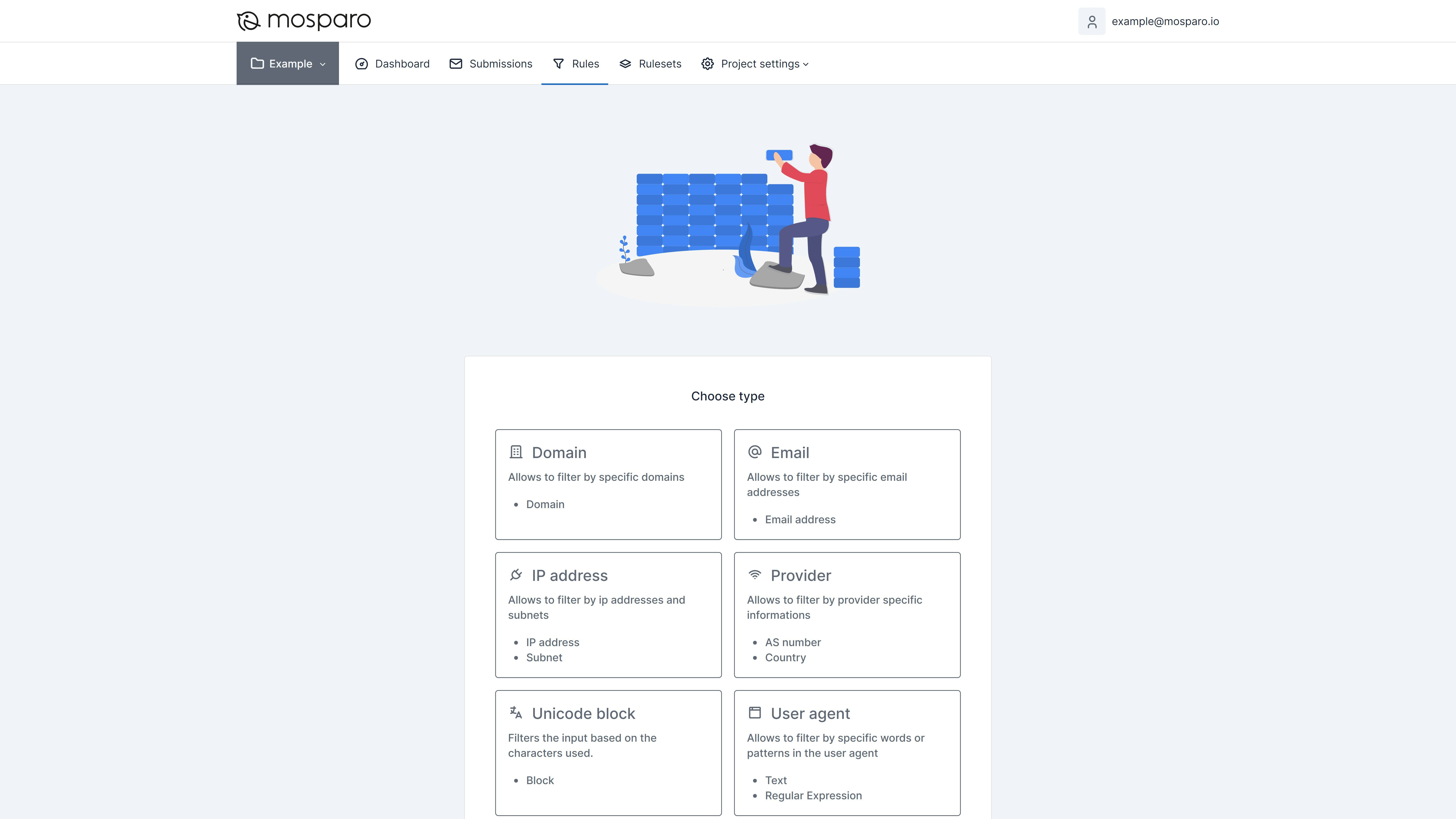Click the 'Domain' bullet list item
The height and width of the screenshot is (819, 1456).
(x=545, y=504)
